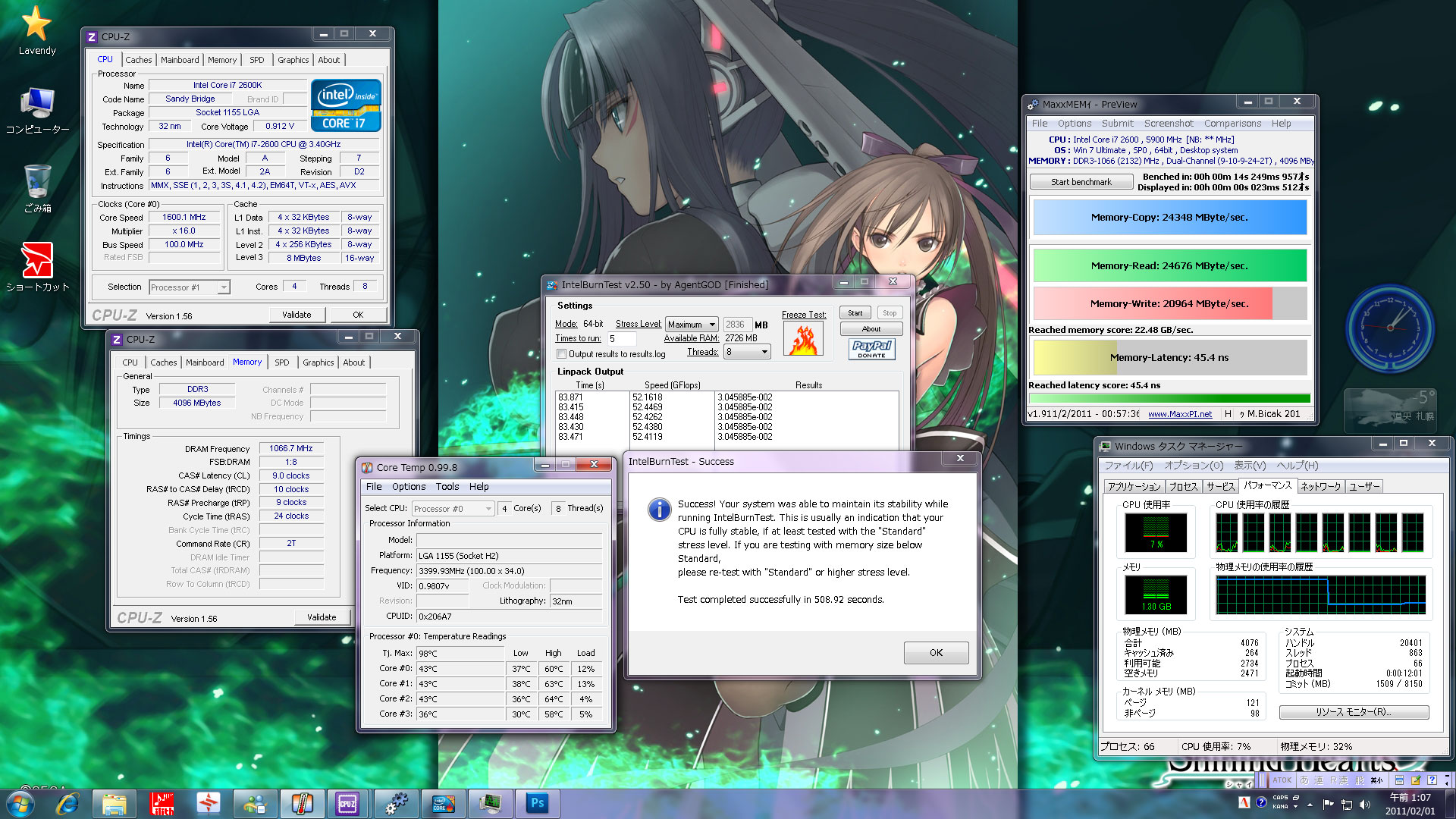Switch to Core Temp thermometer taskbar icon
This screenshot has height=819, width=1456.
(302, 804)
